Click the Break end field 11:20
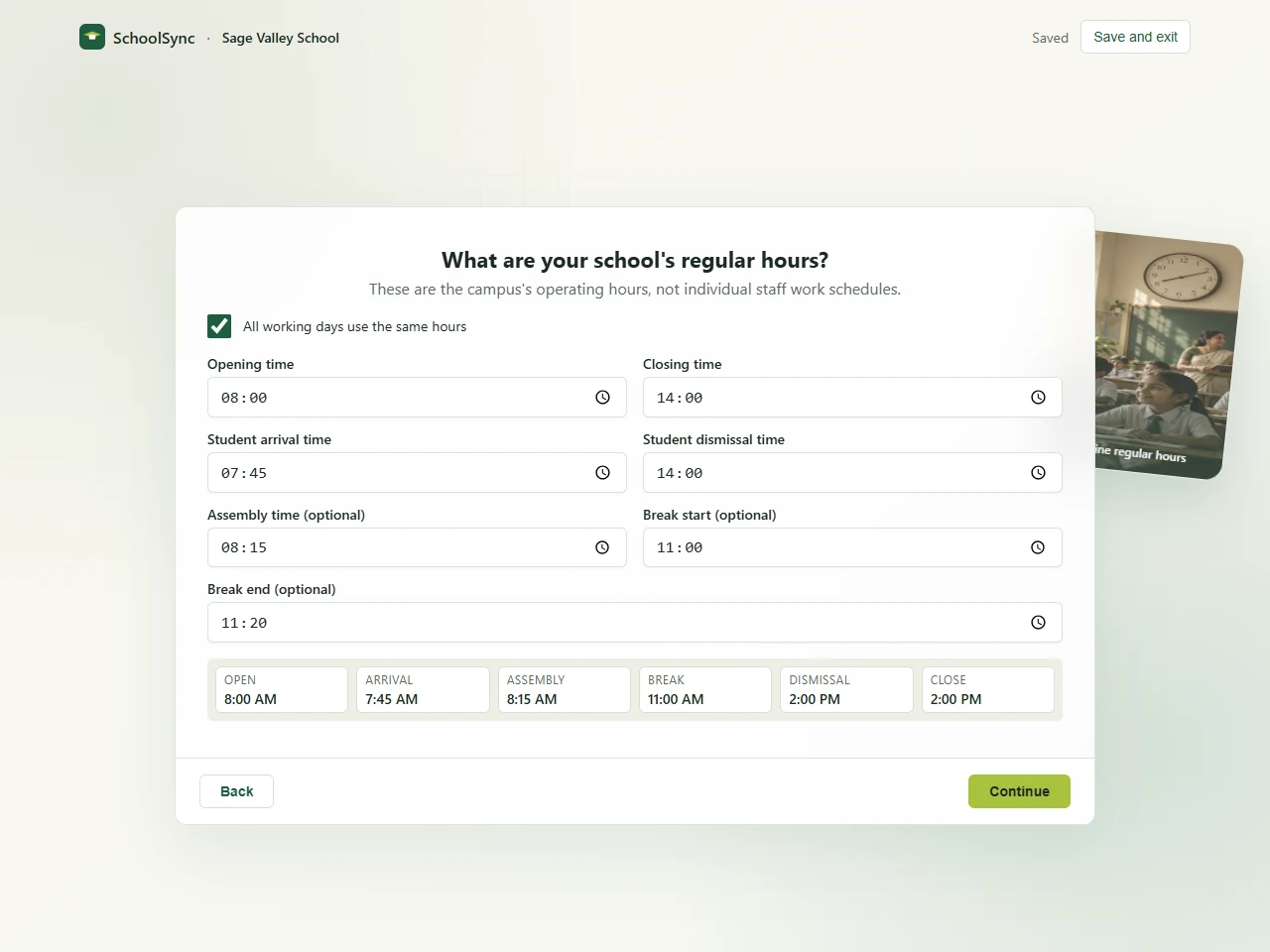Image resolution: width=1270 pixels, height=952 pixels. coord(635,623)
